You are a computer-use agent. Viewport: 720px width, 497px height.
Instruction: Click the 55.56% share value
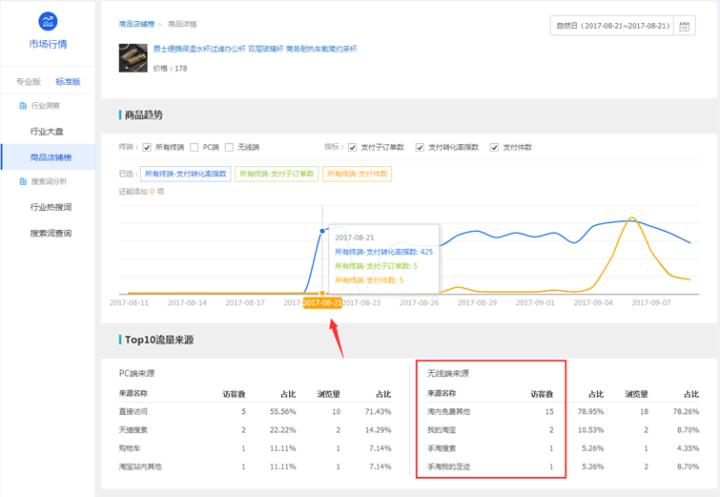pos(283,412)
